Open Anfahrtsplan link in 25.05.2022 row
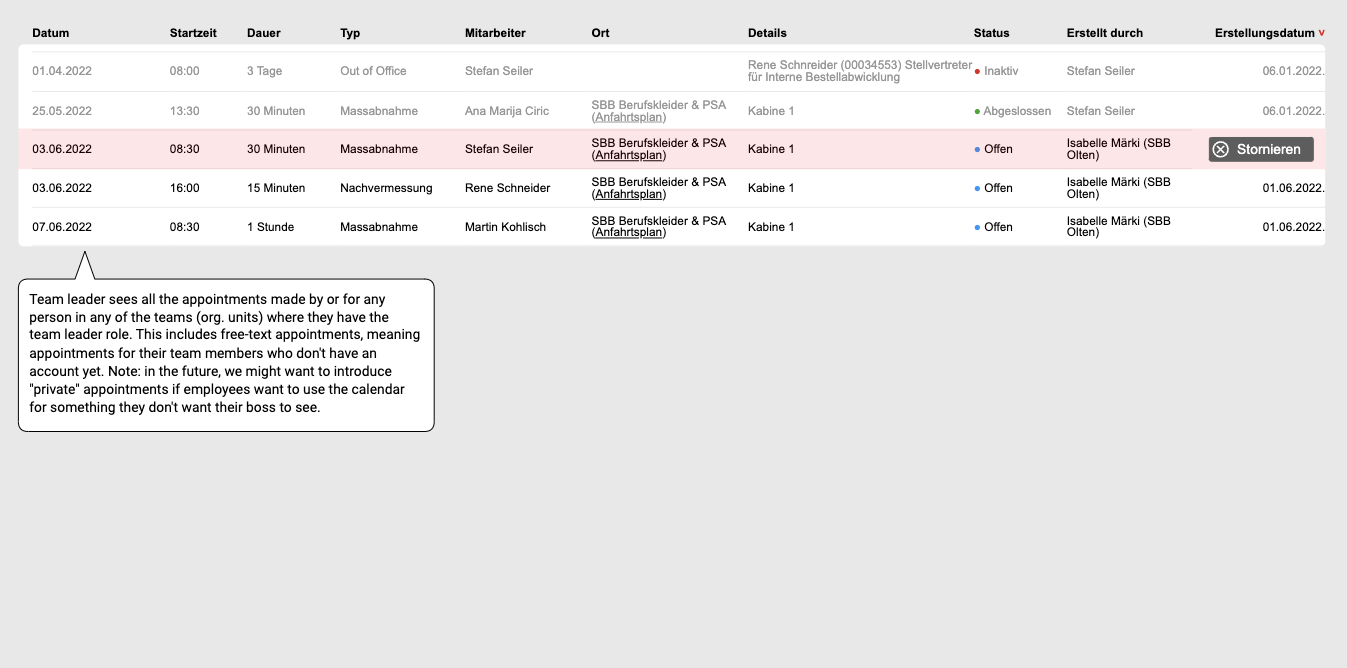 (x=628, y=117)
